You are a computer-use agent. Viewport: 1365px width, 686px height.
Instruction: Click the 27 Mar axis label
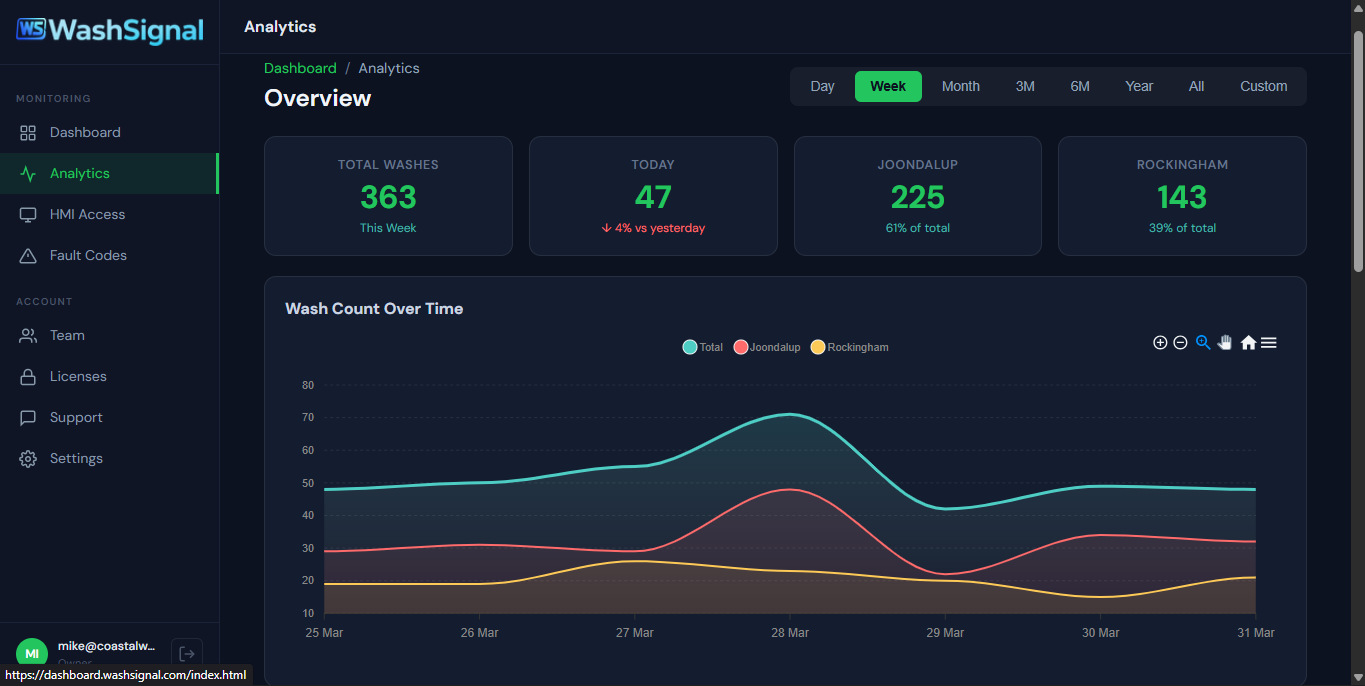tap(635, 633)
